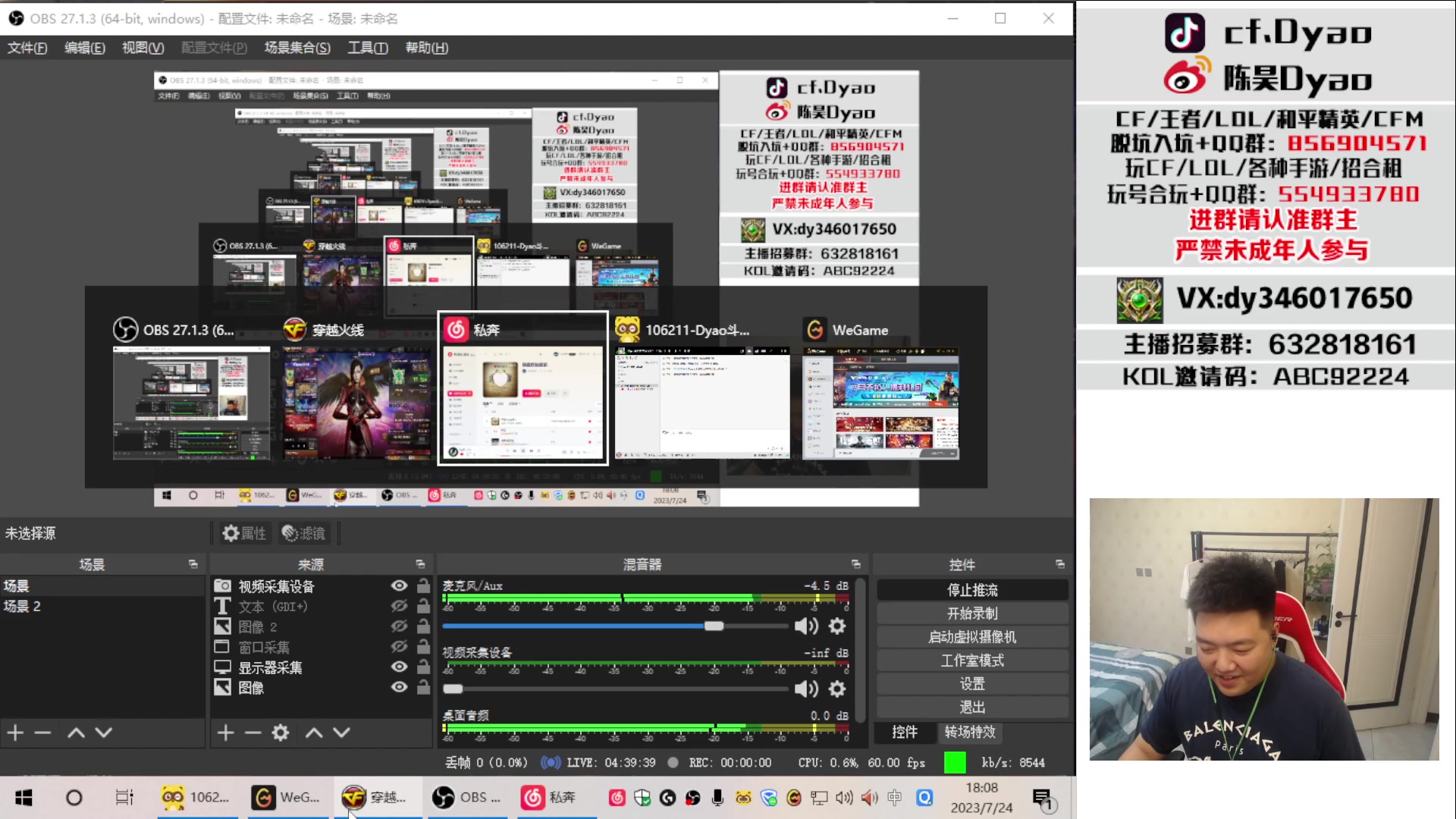The height and width of the screenshot is (819, 1456).
Task: Remove selected scene with minus
Action: [x=42, y=733]
